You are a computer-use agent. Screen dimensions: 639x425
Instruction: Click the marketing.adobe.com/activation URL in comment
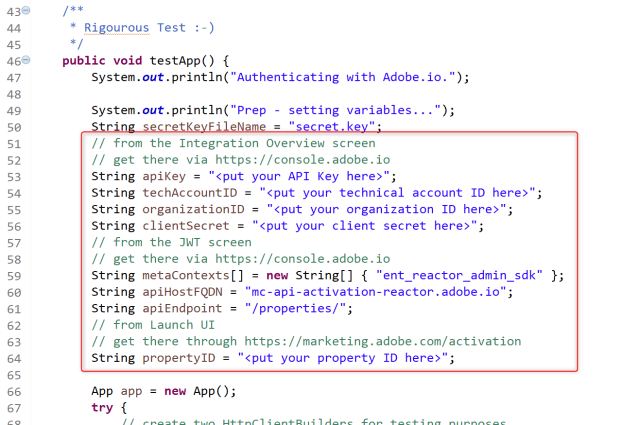383,341
